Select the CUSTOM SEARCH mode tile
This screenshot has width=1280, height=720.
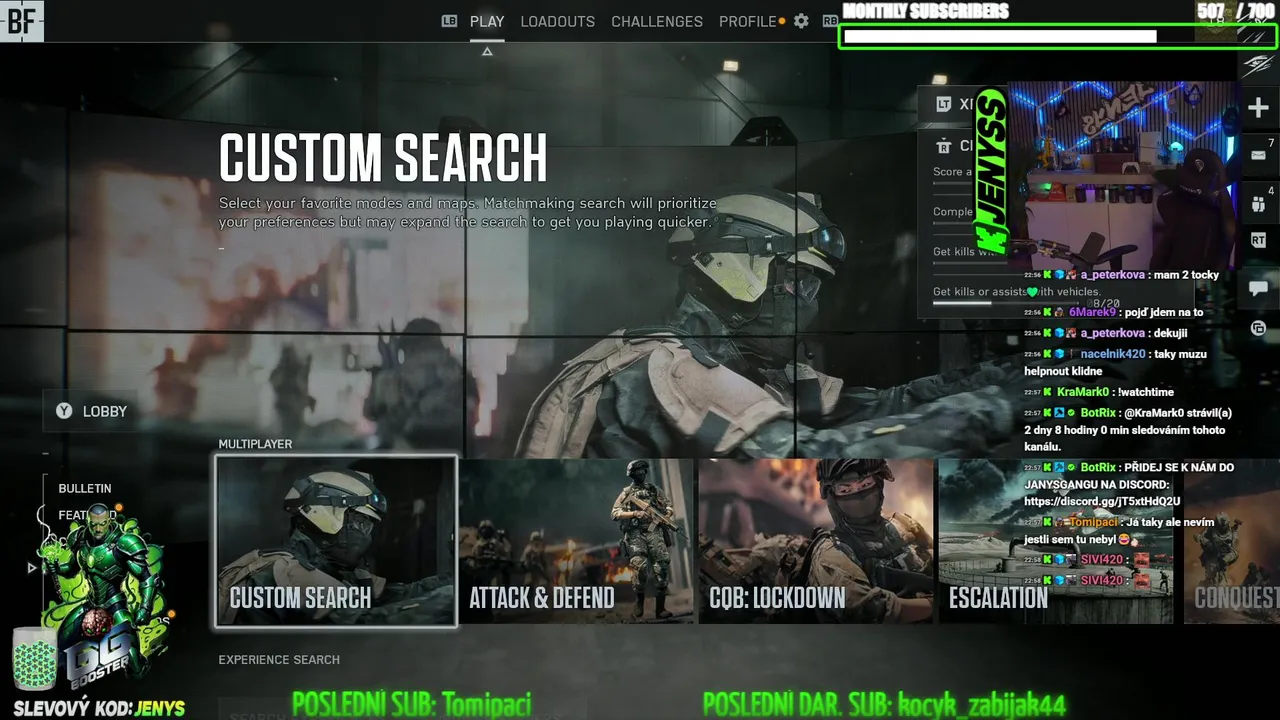pyautogui.click(x=336, y=541)
